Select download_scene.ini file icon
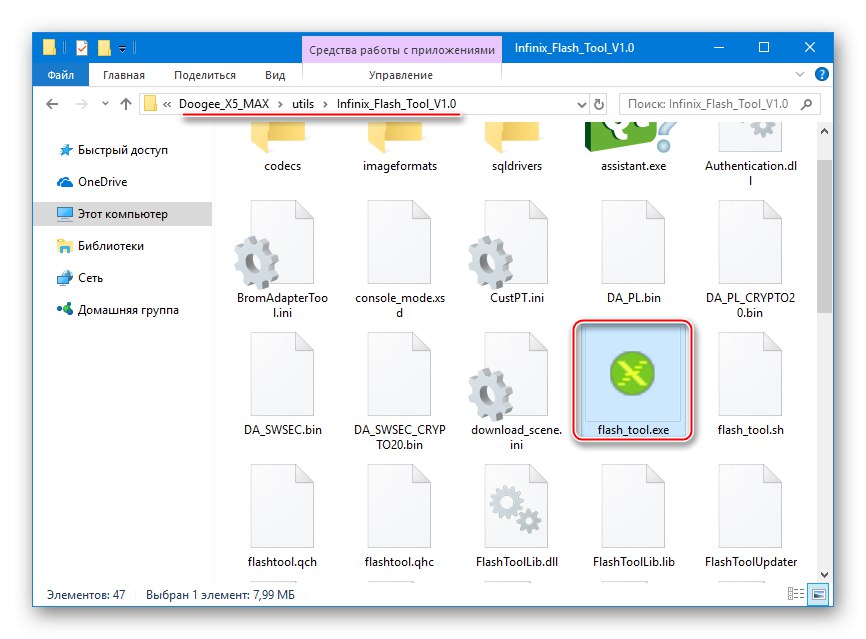866x639 pixels. 508,376
